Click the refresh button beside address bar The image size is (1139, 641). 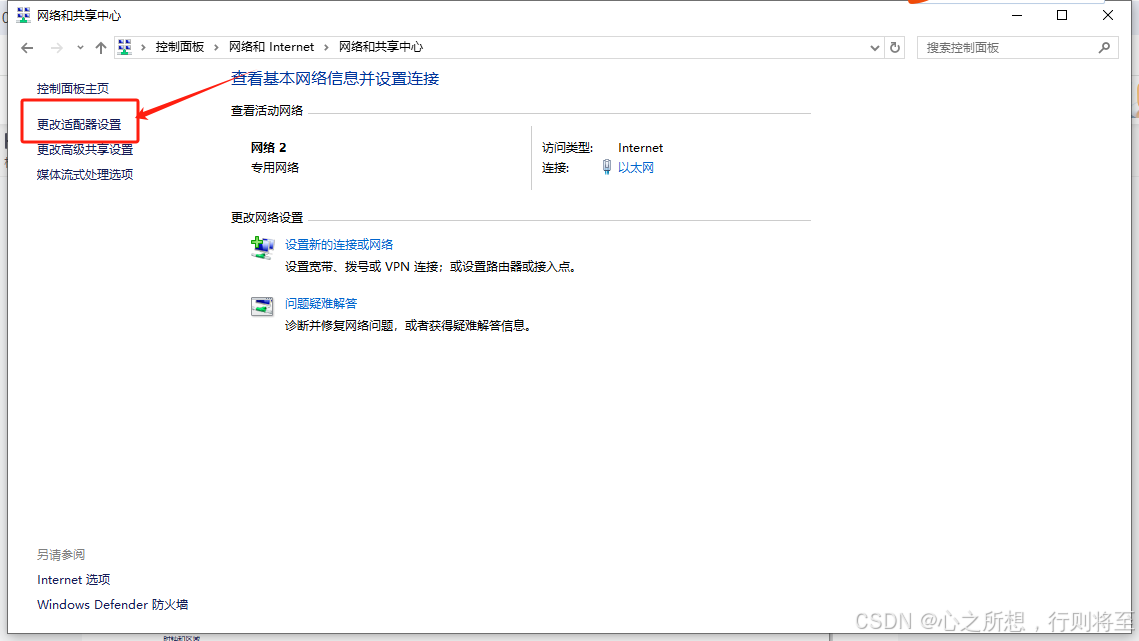pyautogui.click(x=895, y=47)
